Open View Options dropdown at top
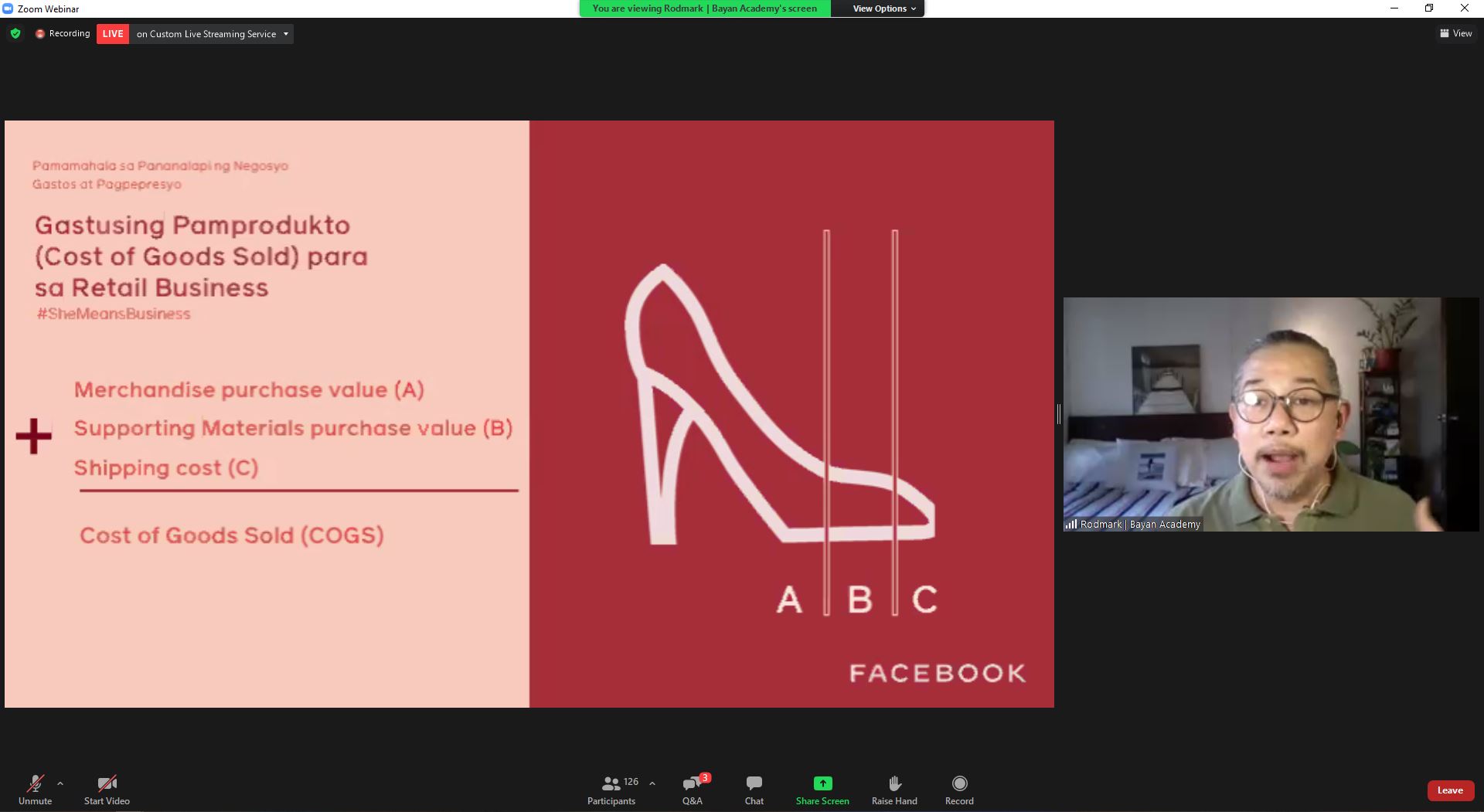 [884, 8]
